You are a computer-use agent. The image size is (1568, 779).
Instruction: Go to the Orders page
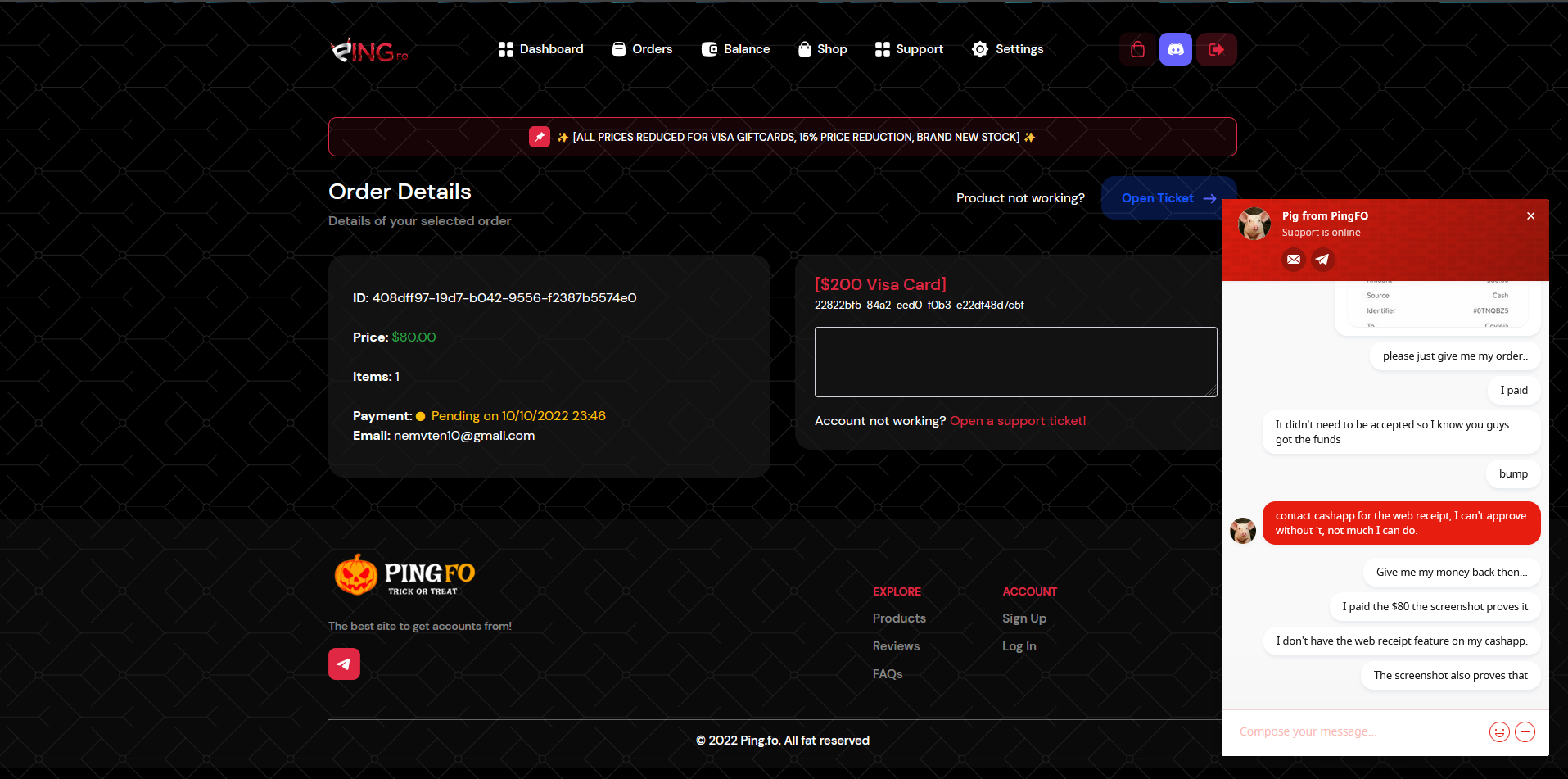(642, 49)
